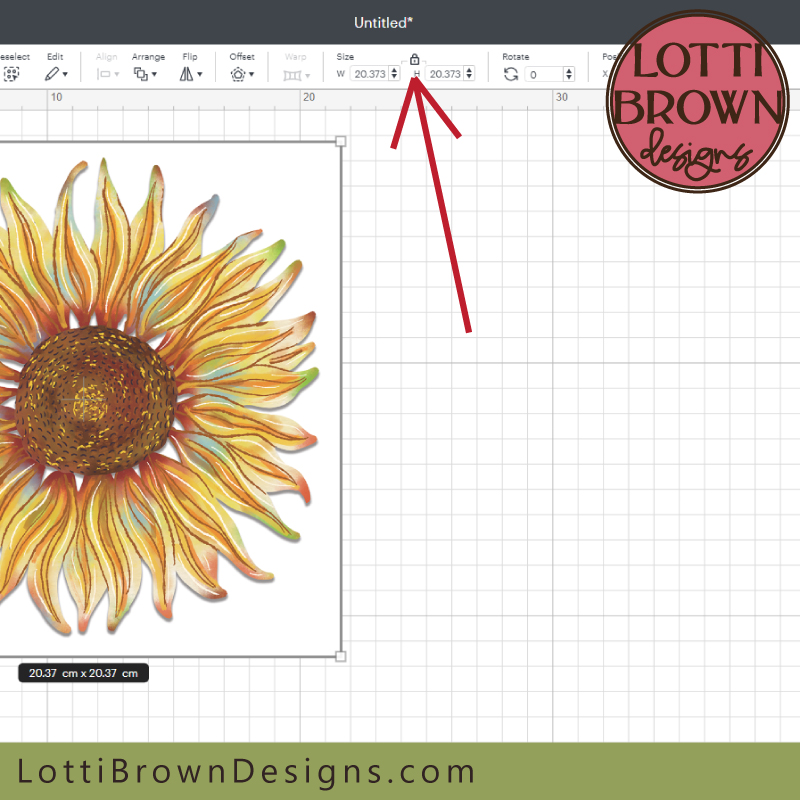Click the Rotate icon
The image size is (800, 800).
[x=511, y=74]
